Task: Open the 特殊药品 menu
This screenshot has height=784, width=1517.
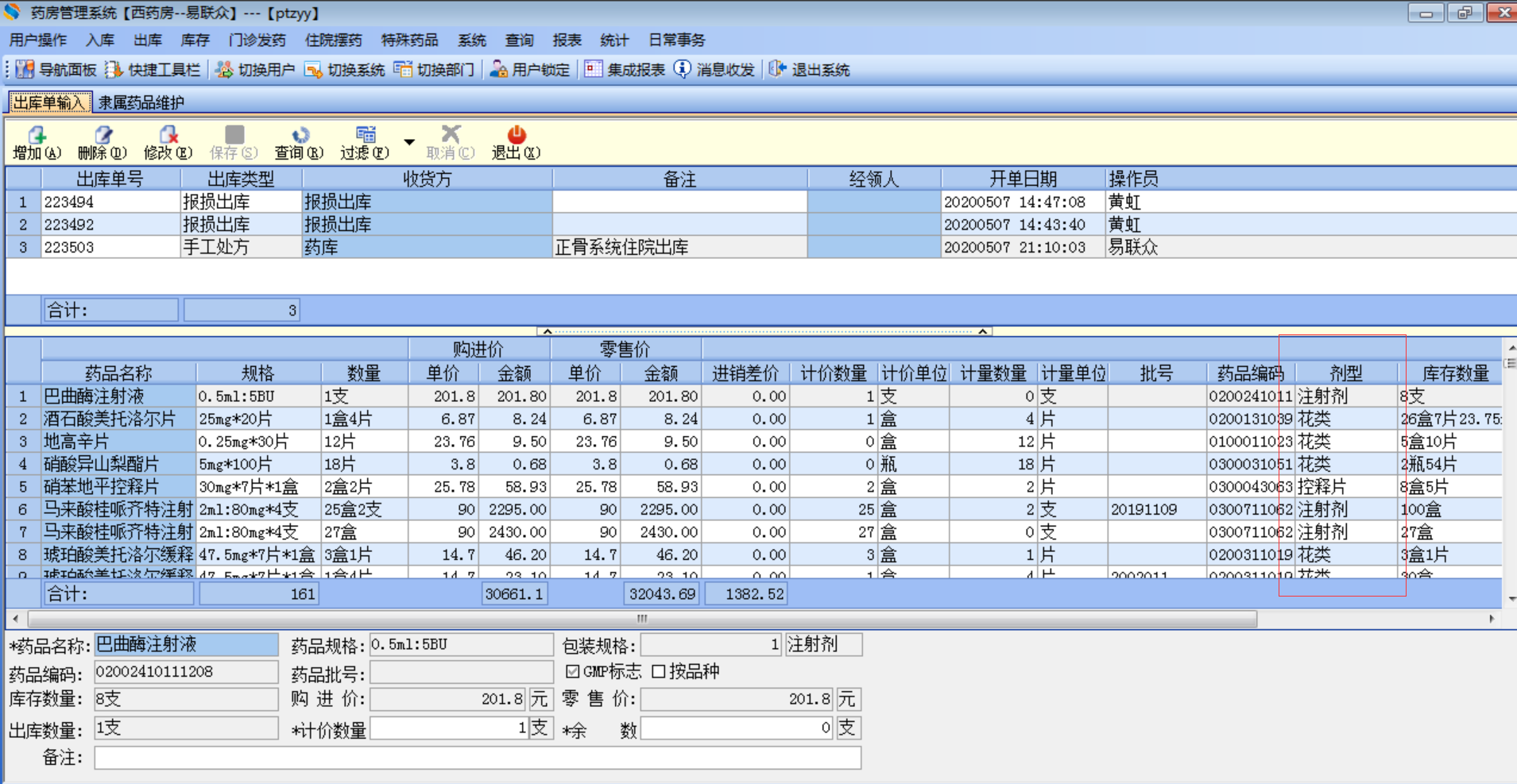Action: pos(410,40)
